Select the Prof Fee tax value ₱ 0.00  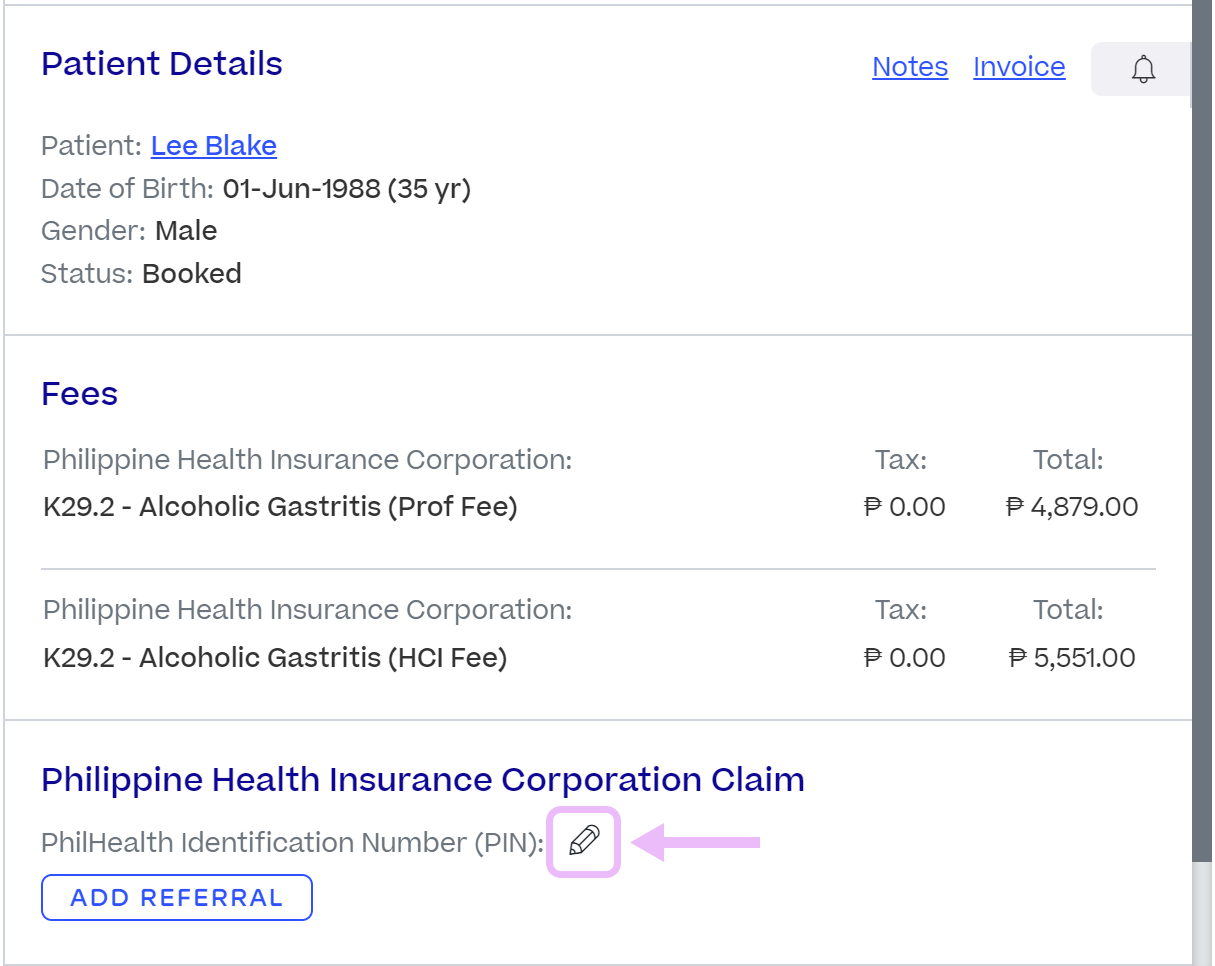coord(905,507)
